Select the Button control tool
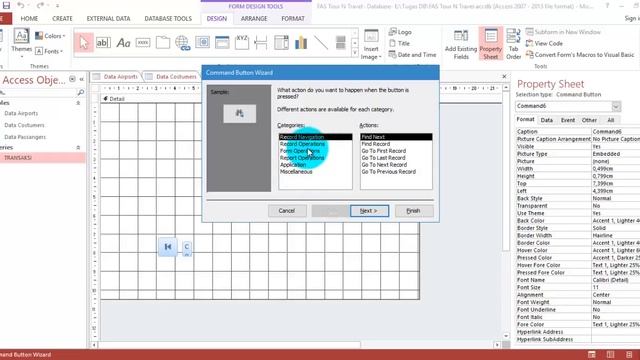 (143, 42)
